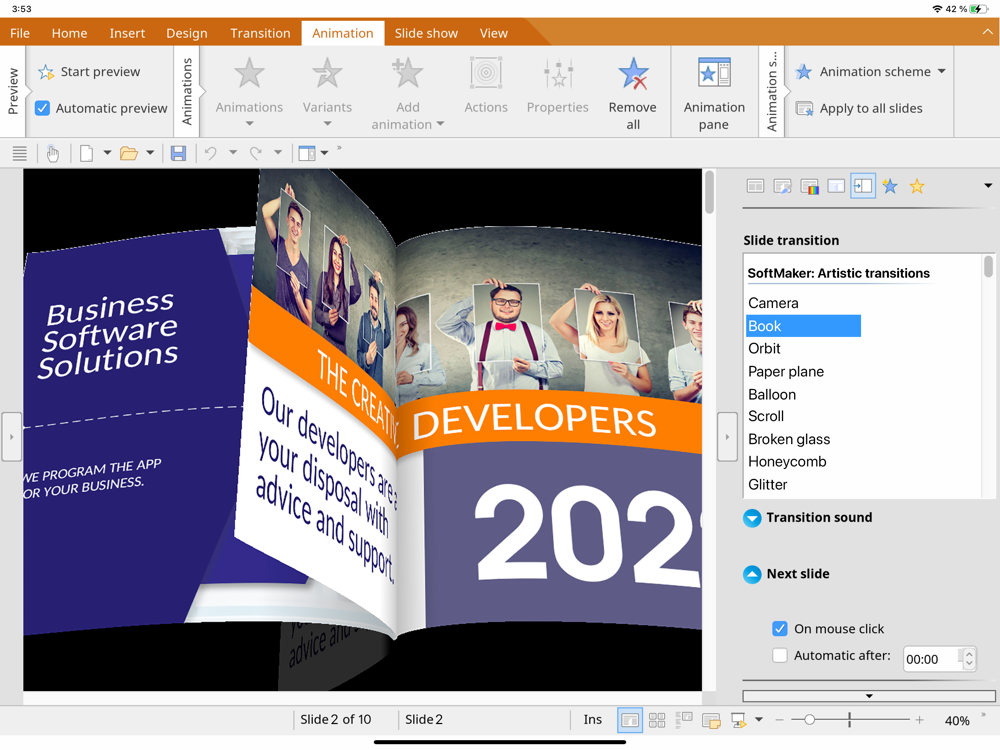Collapse the Next slide section
Screen dimensions: 1000x750
coord(752,574)
